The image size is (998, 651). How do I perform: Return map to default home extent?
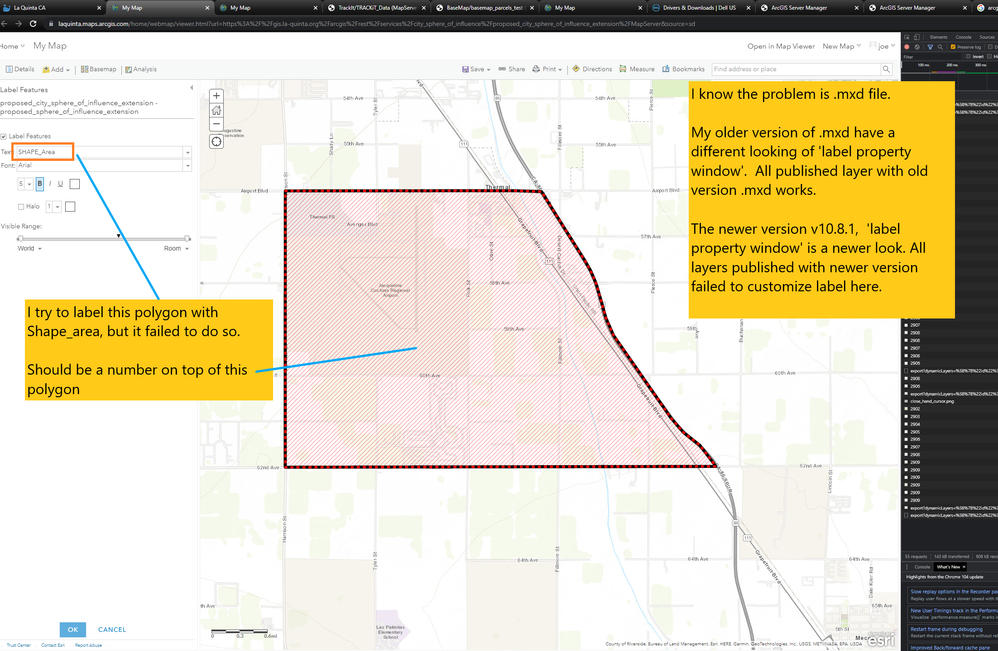pyautogui.click(x=216, y=110)
